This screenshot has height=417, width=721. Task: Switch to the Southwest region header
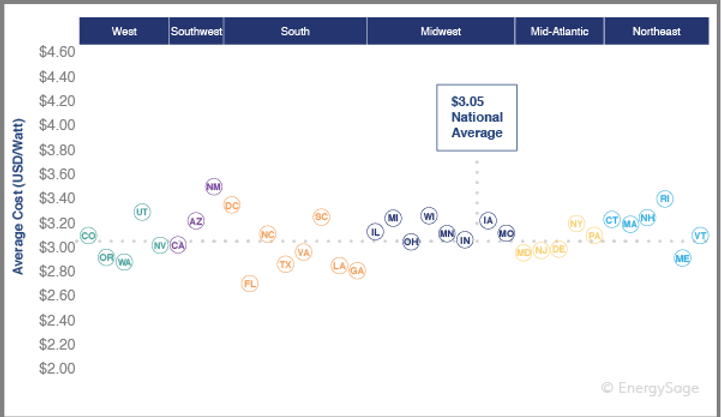(x=196, y=31)
